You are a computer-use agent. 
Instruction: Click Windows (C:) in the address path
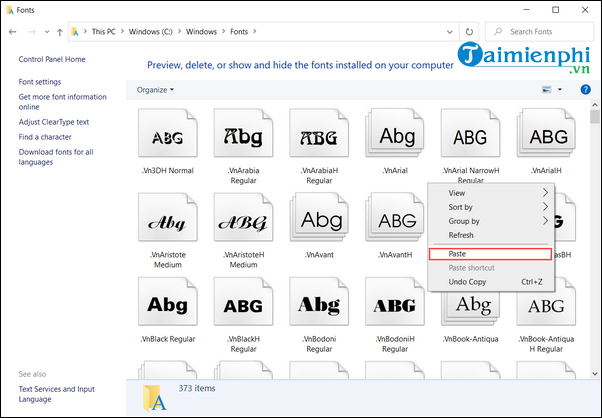tap(150, 31)
